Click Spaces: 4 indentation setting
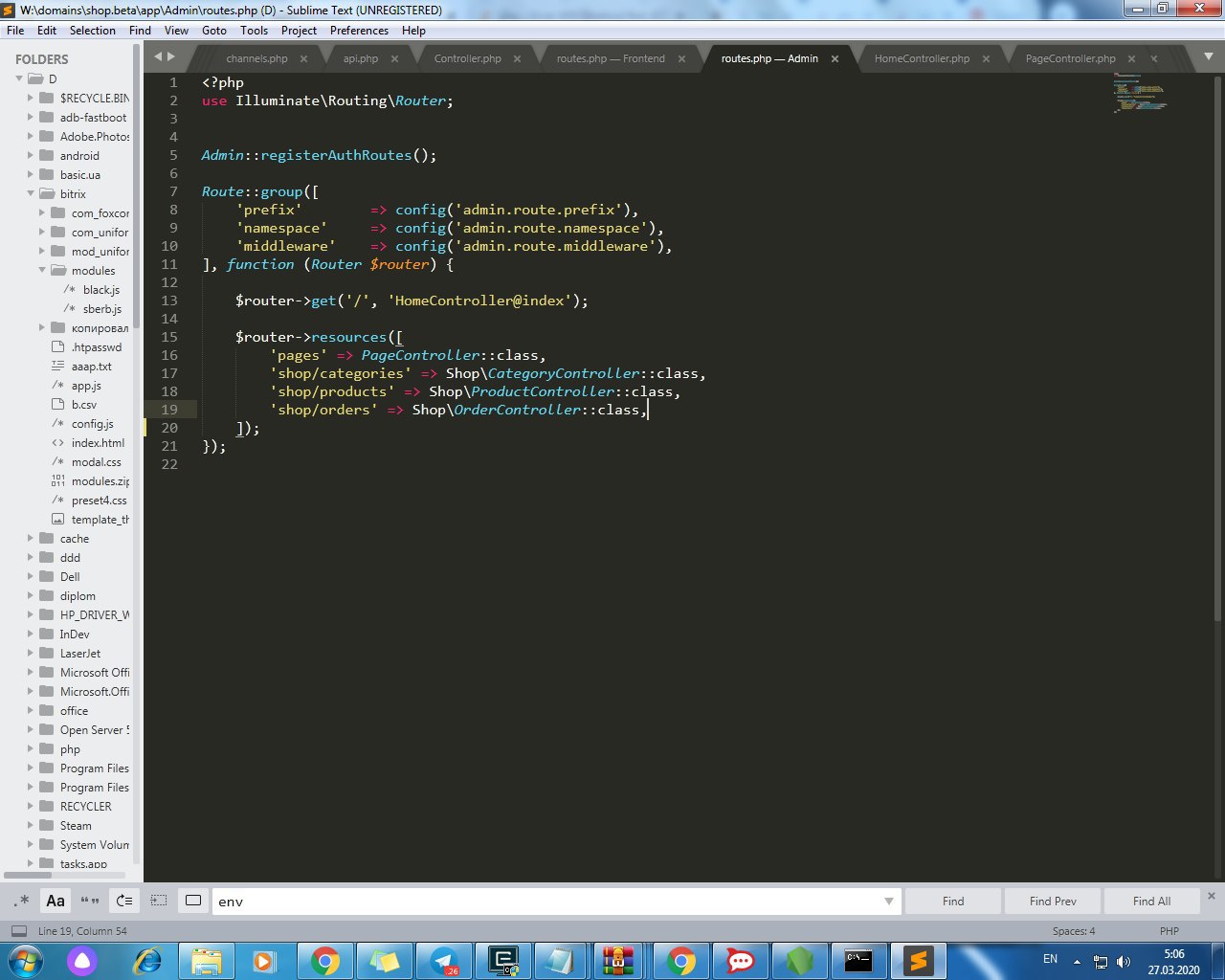The width and height of the screenshot is (1225, 980). coord(1074,931)
